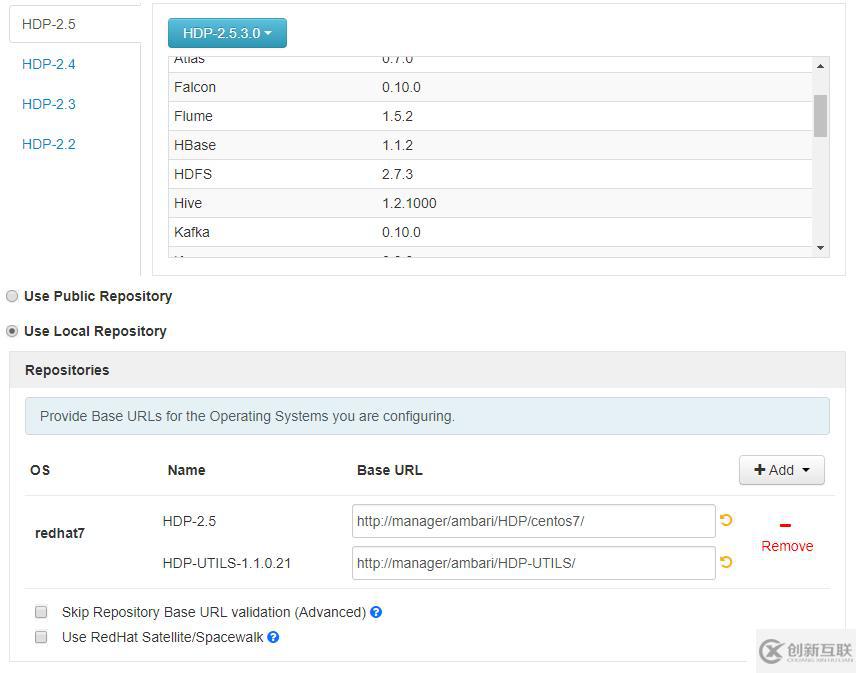
Task: Select the Kafka service row
Action: [490, 232]
